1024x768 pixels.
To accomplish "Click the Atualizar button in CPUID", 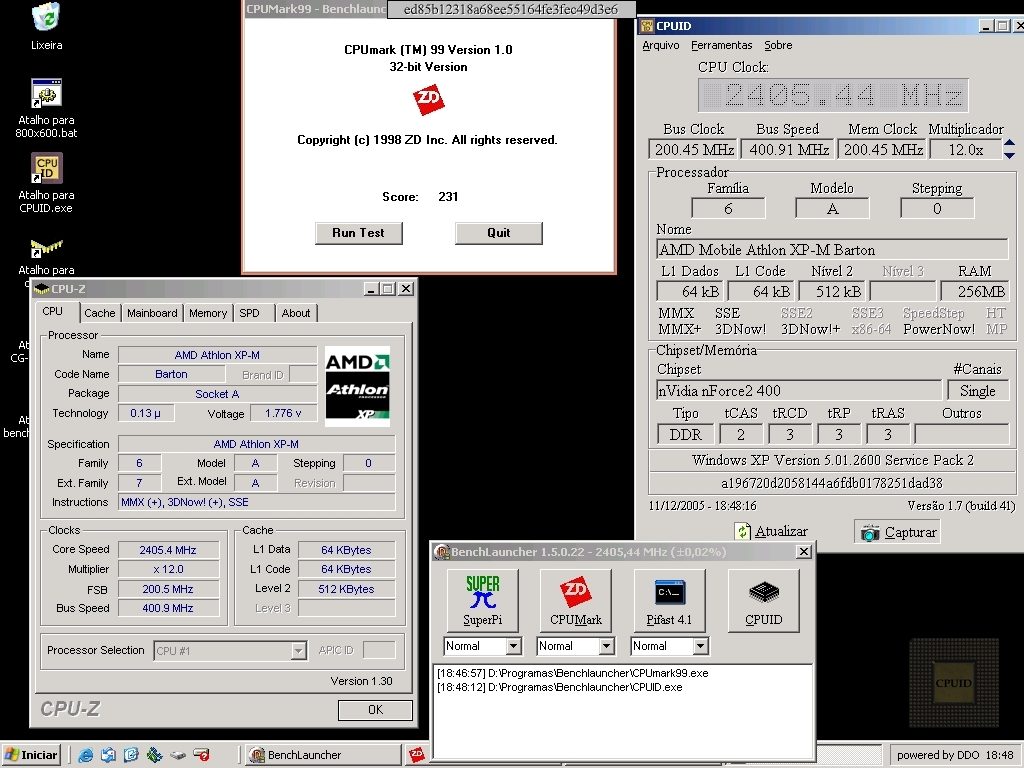I will point(771,532).
